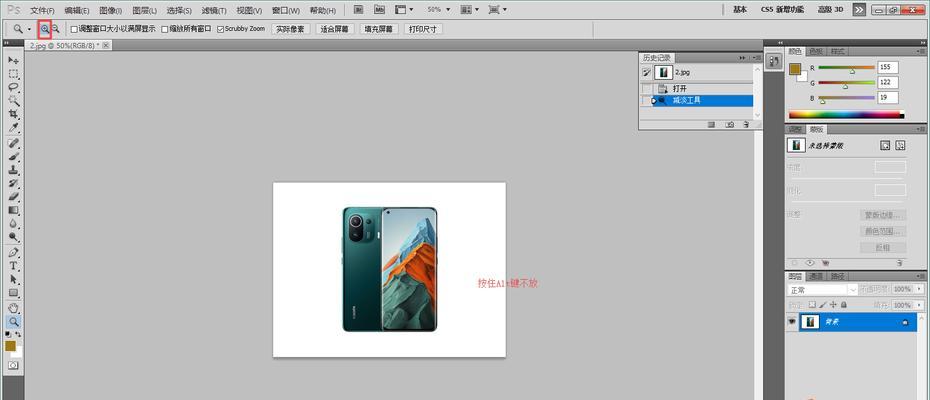Select the Brush tool
This screenshot has width=930, height=400.
point(13,157)
